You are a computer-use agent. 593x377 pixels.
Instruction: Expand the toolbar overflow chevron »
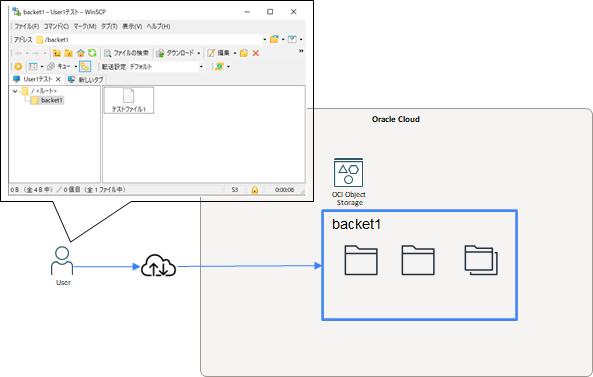tap(301, 51)
